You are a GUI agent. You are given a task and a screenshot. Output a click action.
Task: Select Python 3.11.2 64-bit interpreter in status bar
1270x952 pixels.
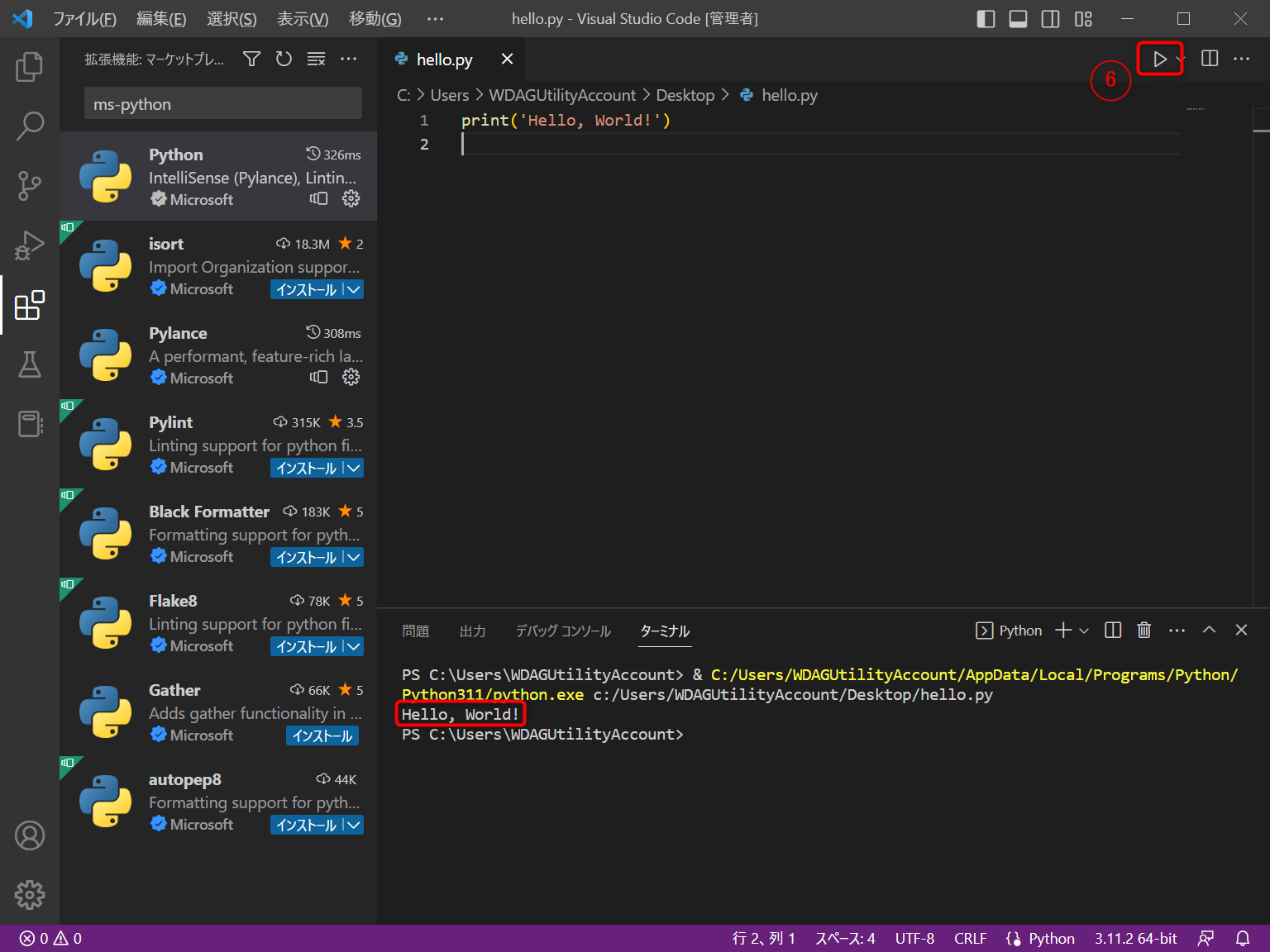tap(1136, 939)
